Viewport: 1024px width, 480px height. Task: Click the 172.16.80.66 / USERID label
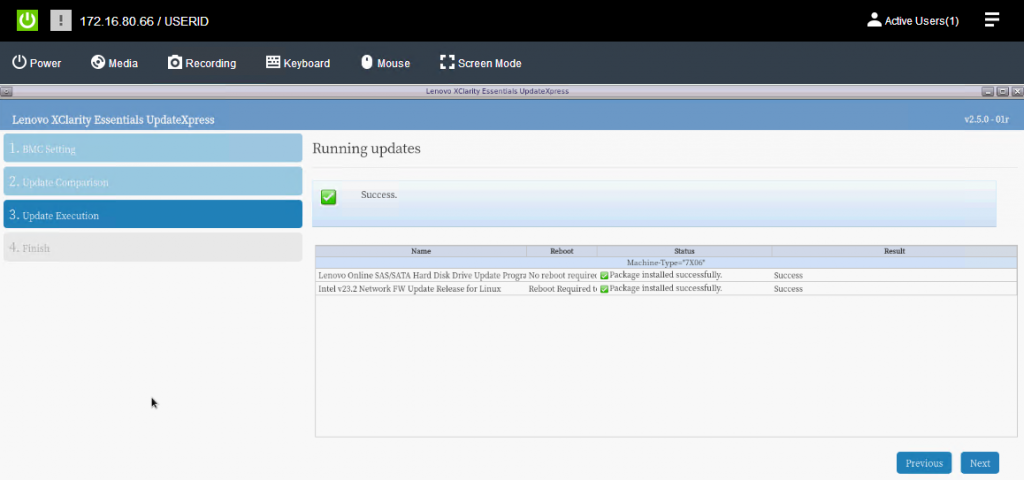click(x=144, y=22)
